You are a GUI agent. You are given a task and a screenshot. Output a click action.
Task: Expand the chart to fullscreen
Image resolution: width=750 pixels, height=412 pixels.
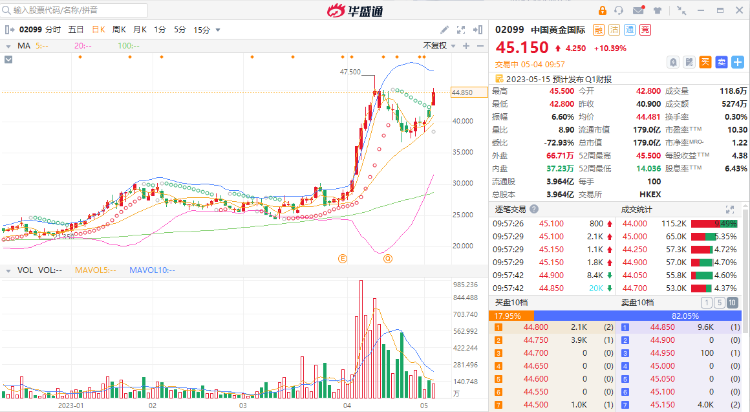461,30
